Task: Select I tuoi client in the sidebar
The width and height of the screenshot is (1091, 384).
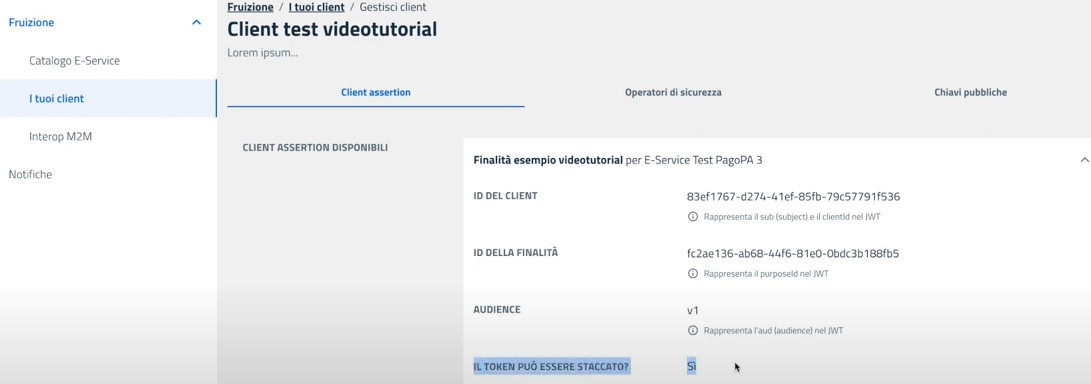Action: 56,98
